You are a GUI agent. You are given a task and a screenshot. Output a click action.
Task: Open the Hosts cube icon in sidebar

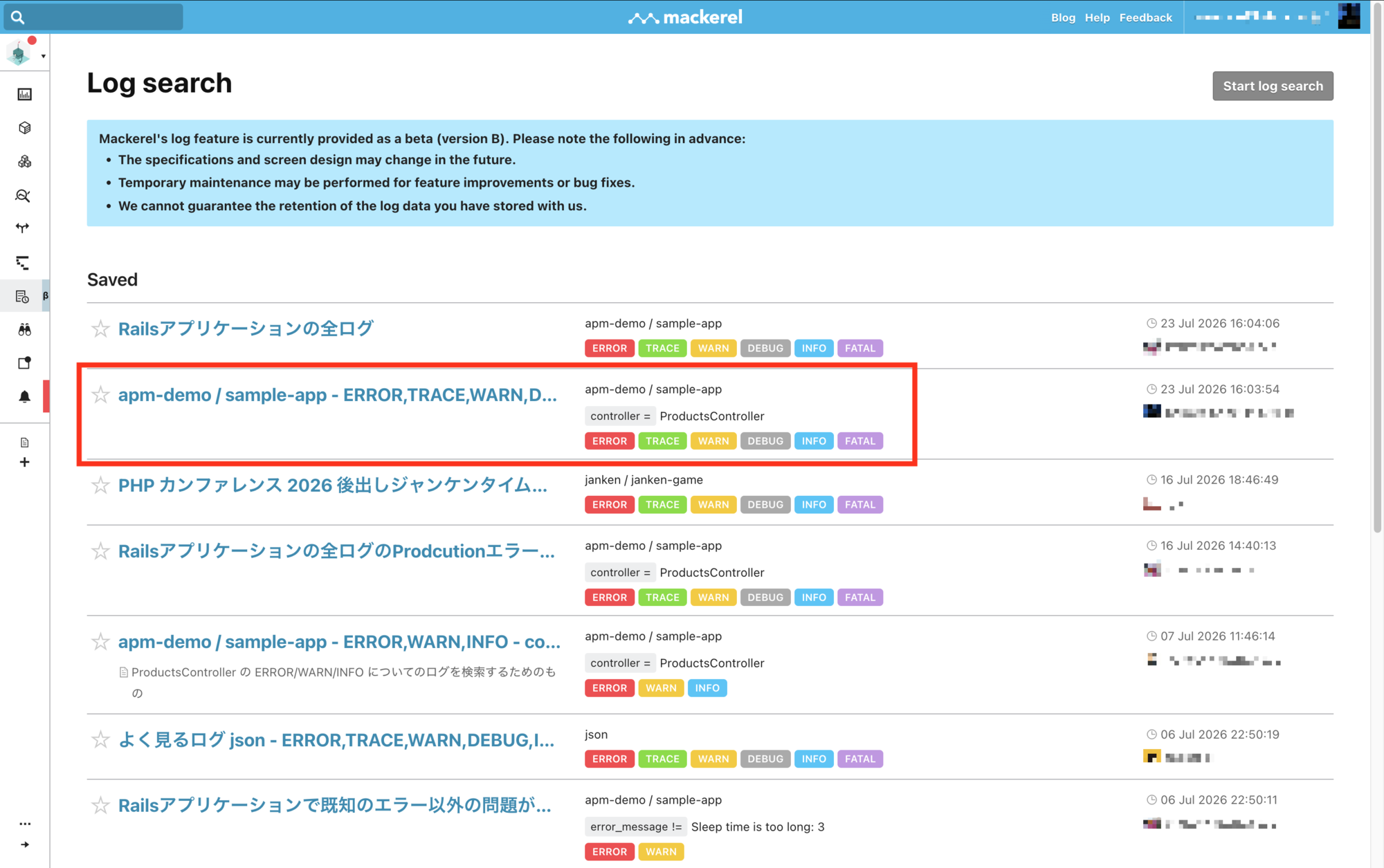point(24,128)
